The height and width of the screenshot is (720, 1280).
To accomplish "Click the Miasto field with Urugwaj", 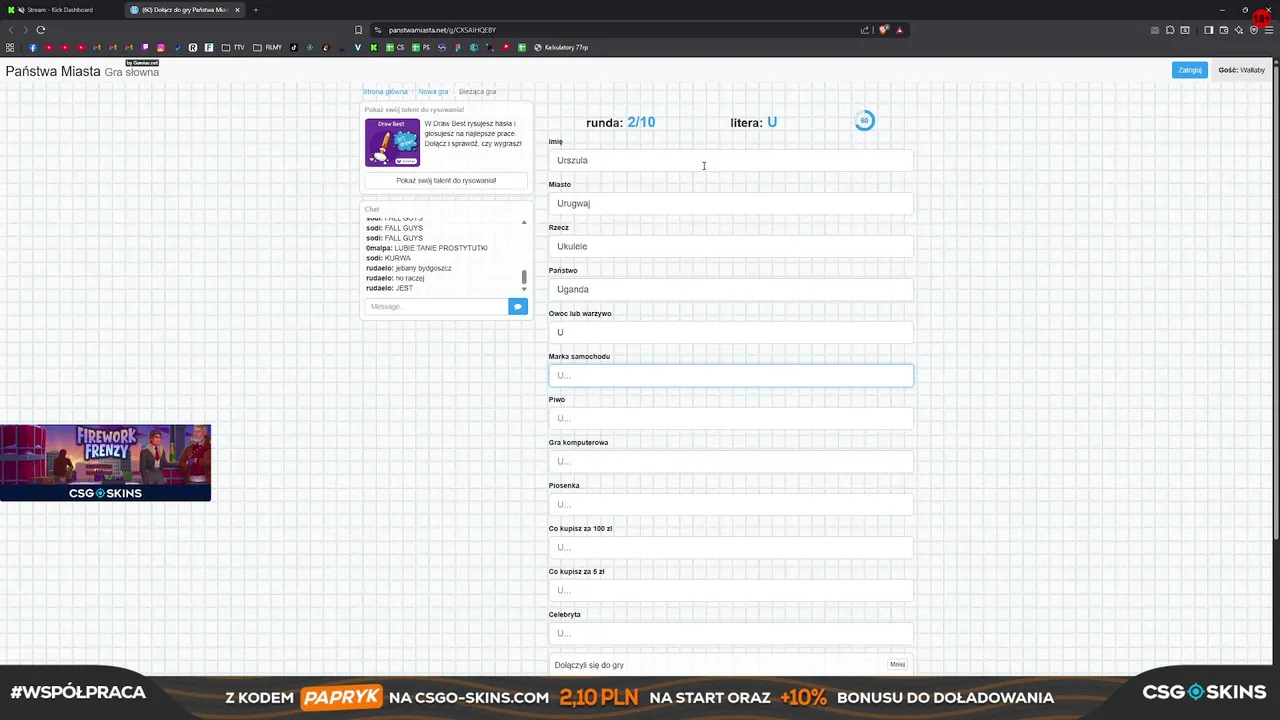I will pos(731,203).
